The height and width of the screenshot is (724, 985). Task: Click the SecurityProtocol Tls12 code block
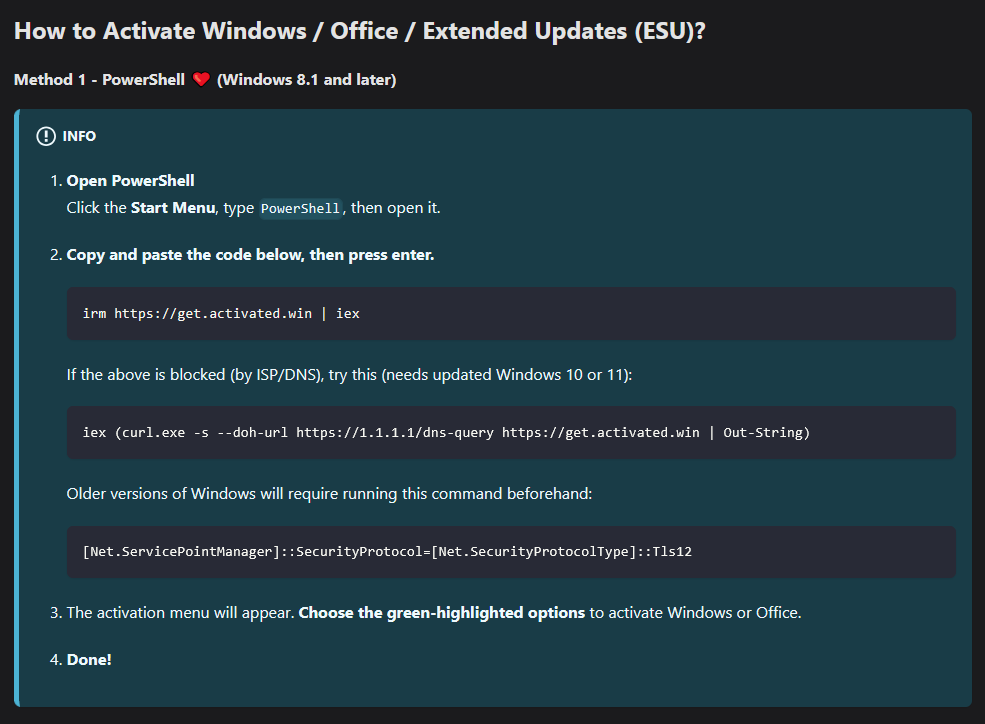click(510, 552)
